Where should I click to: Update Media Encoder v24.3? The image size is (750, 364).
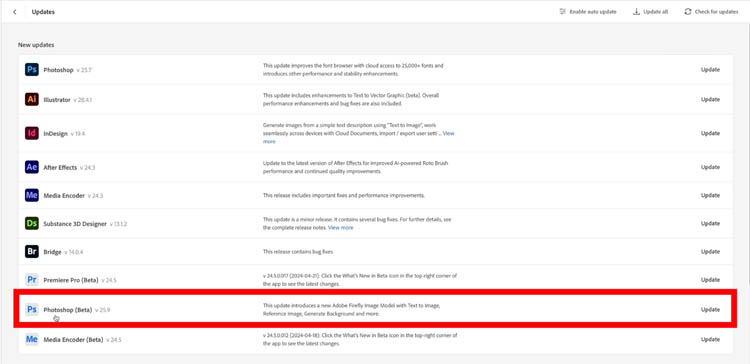click(710, 195)
